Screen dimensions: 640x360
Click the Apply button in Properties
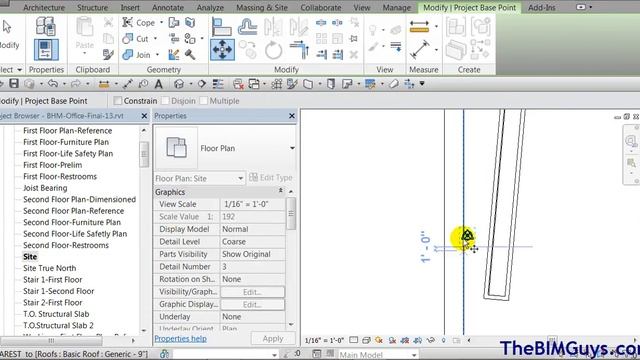273,338
